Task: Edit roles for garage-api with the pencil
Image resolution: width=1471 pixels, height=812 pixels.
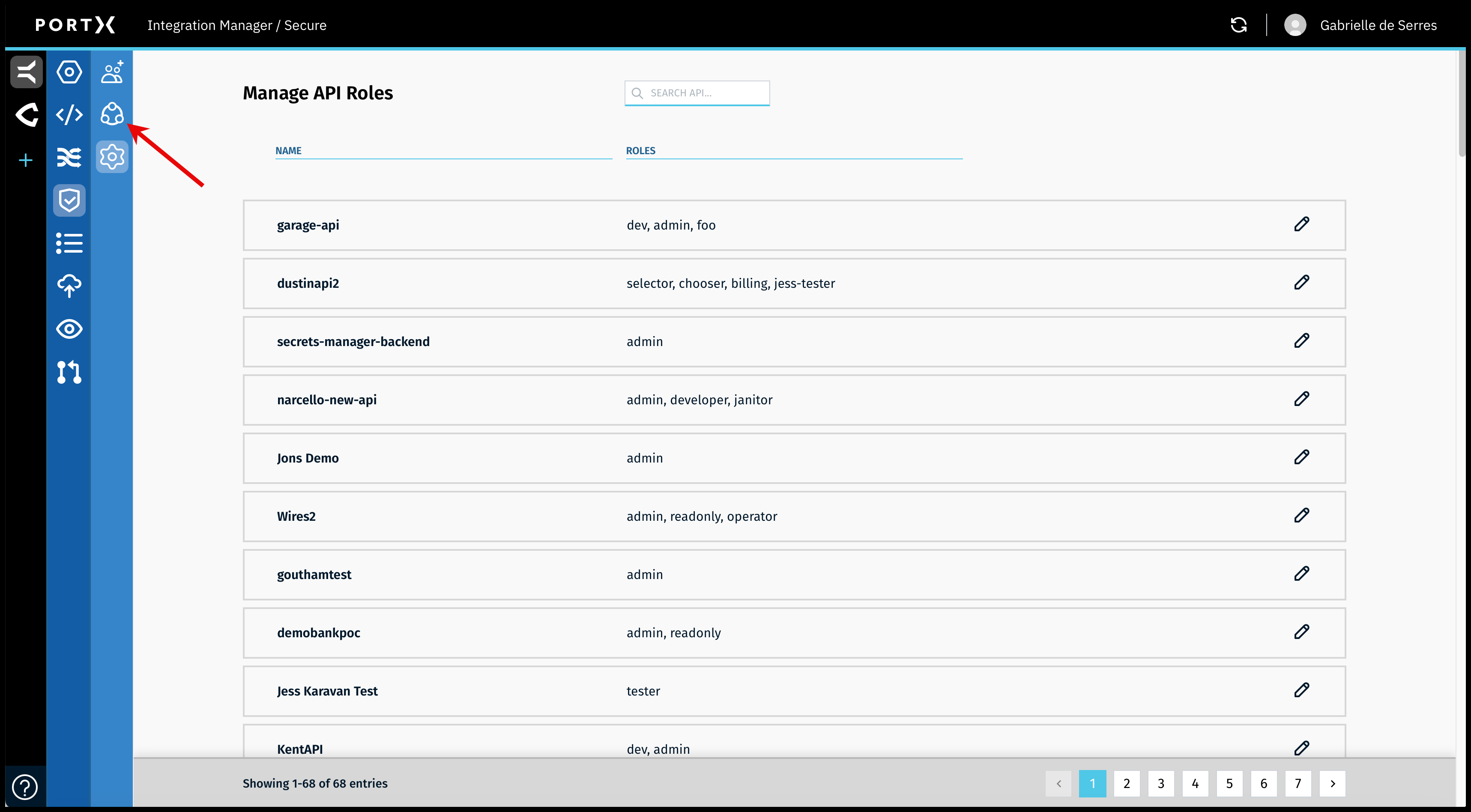Action: 1302,224
